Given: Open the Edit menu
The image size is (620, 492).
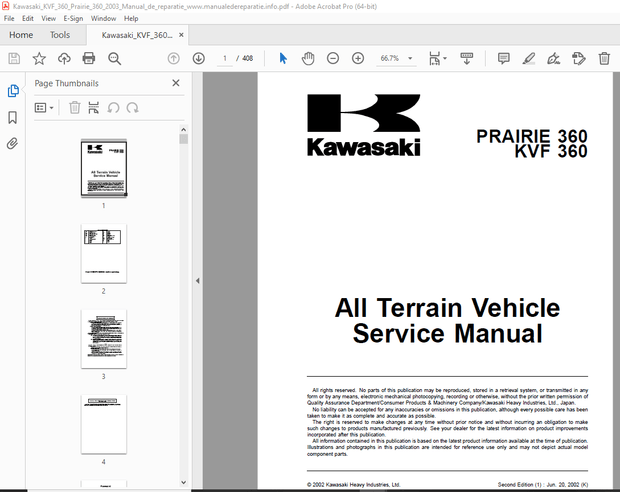Looking at the screenshot, I should tap(28, 18).
